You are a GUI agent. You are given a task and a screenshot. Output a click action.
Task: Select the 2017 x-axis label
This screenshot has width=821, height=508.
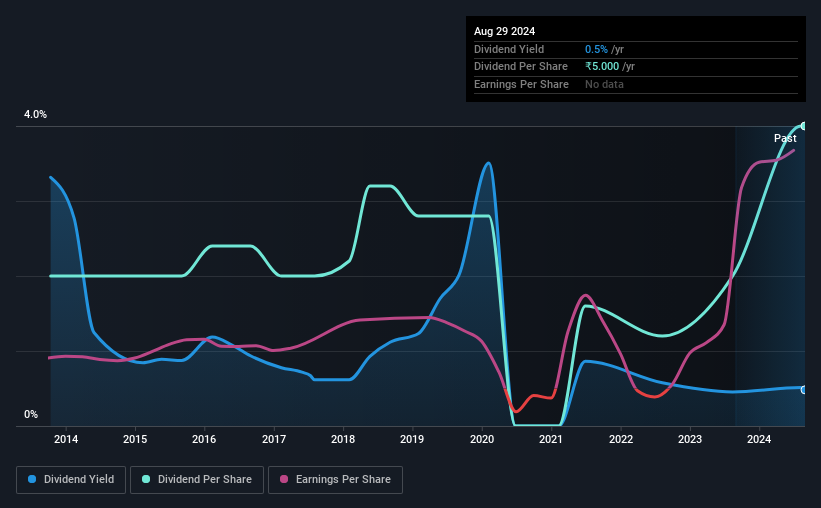click(274, 439)
